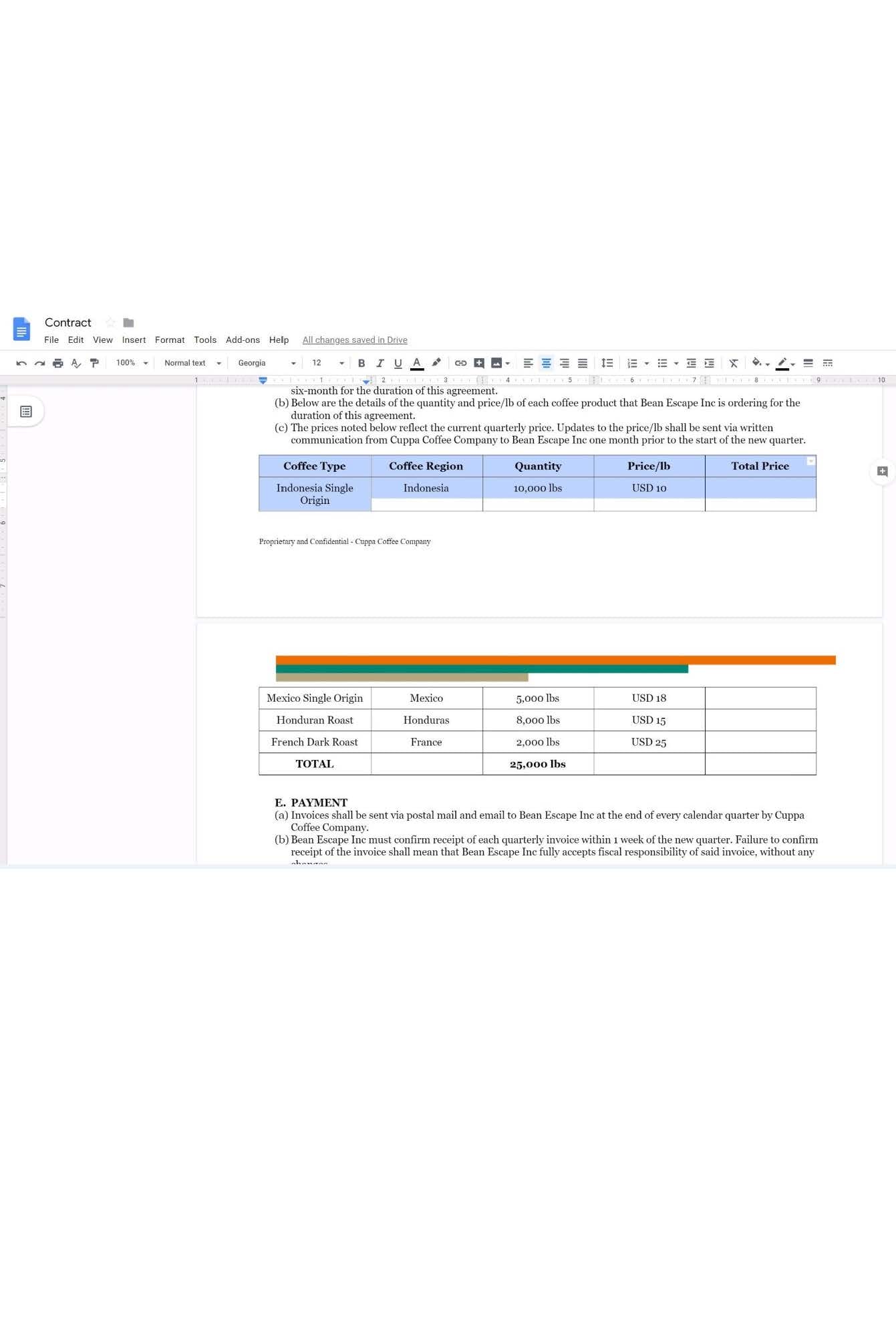Image resolution: width=896 pixels, height=1318 pixels.
Task: Open the line spacing options
Action: [x=607, y=363]
